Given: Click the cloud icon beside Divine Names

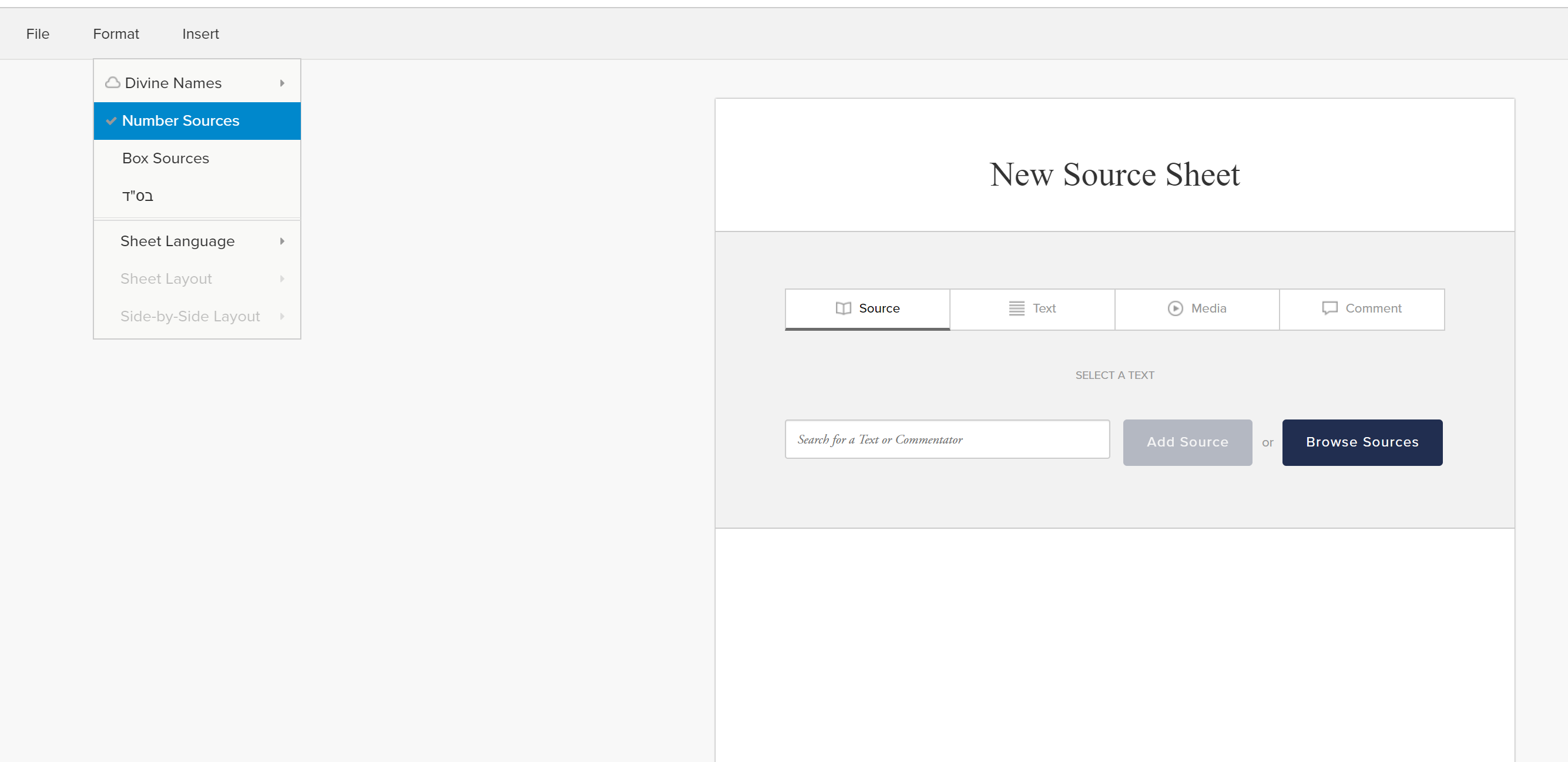Looking at the screenshot, I should coord(113,83).
